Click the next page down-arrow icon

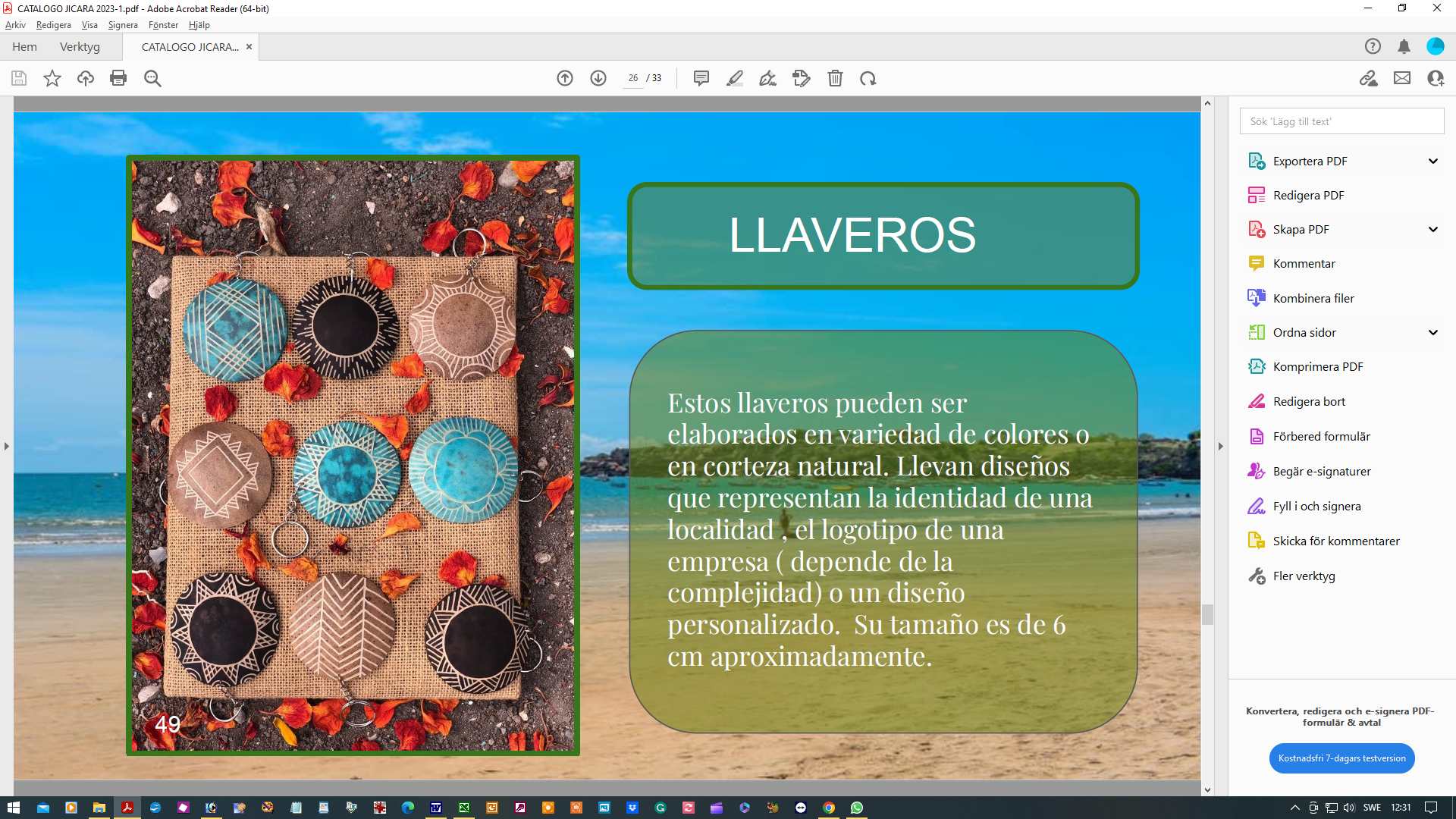pos(598,78)
